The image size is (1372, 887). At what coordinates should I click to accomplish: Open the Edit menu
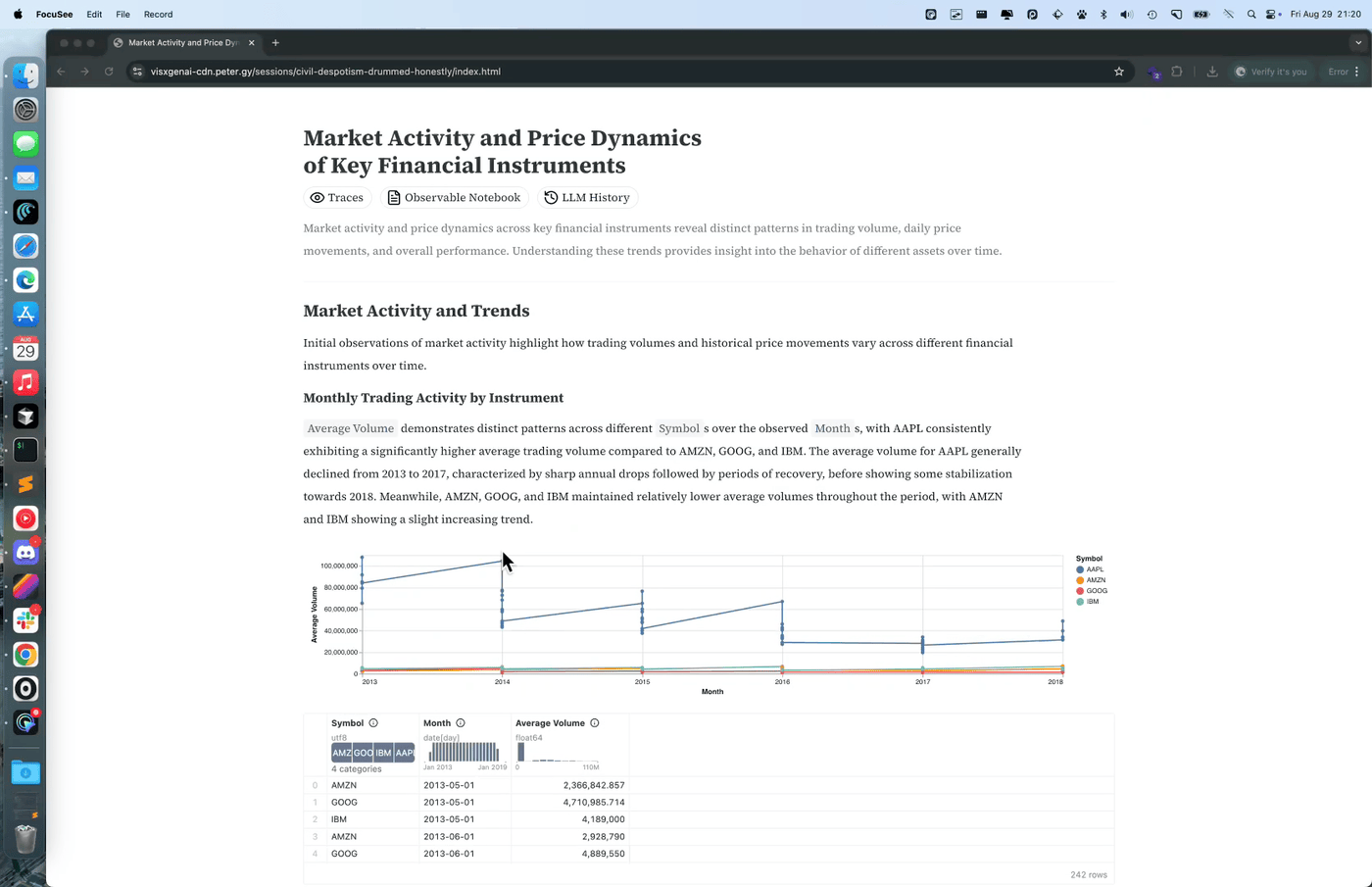click(x=94, y=15)
